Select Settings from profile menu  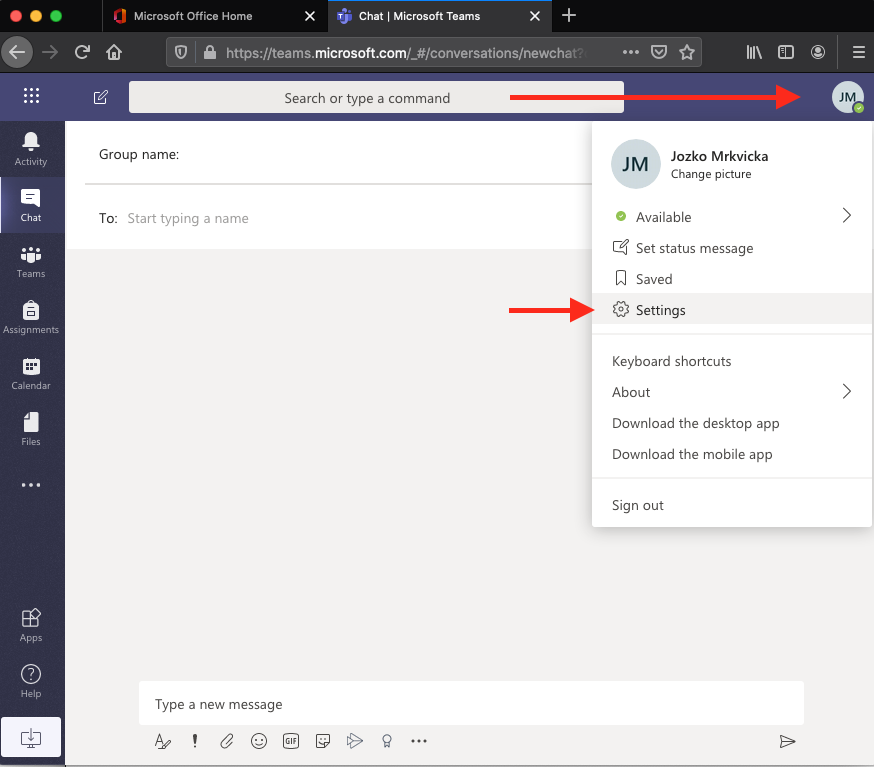pyautogui.click(x=660, y=310)
